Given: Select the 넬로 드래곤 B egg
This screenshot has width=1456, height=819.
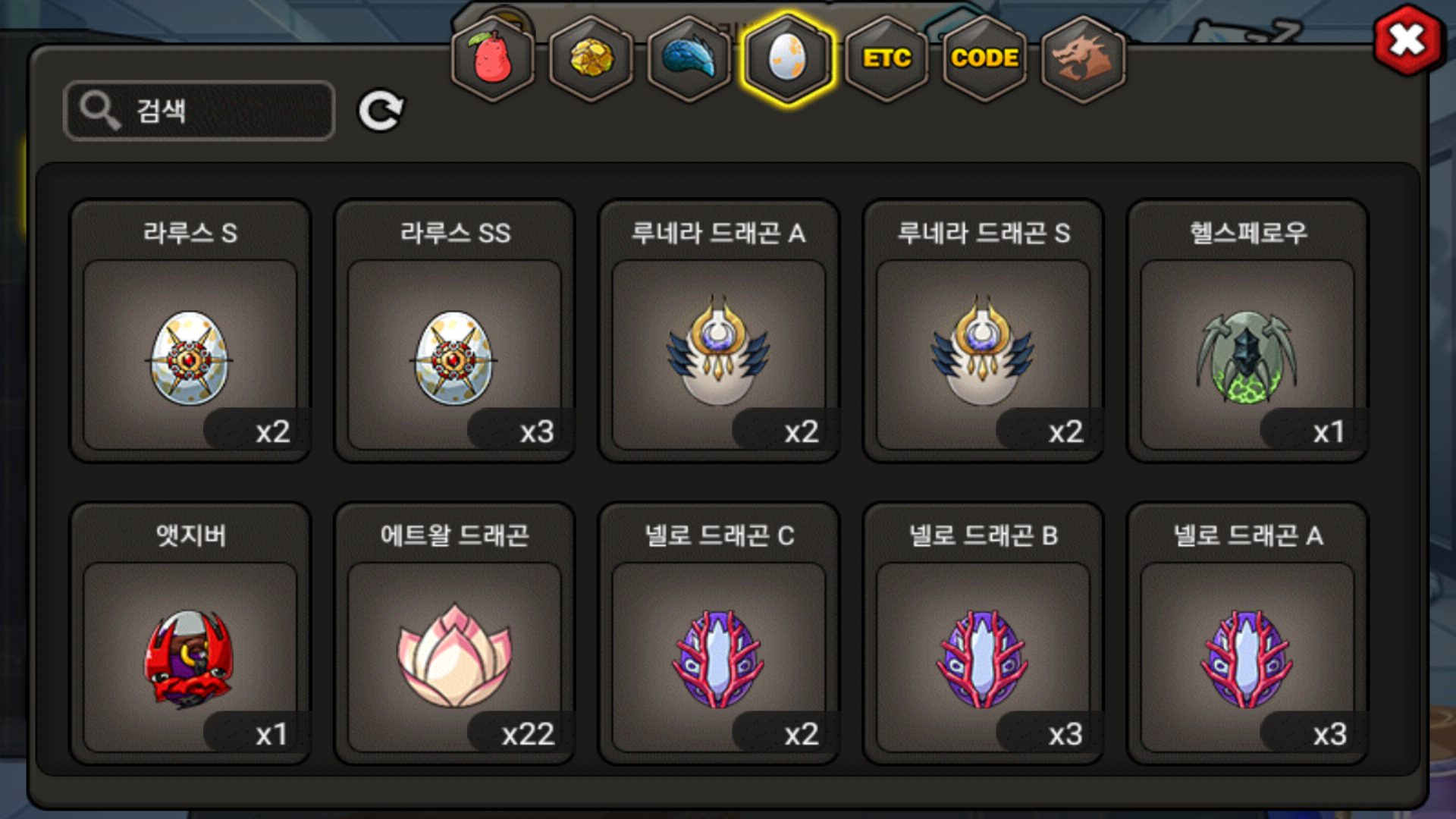Looking at the screenshot, I should point(984,633).
